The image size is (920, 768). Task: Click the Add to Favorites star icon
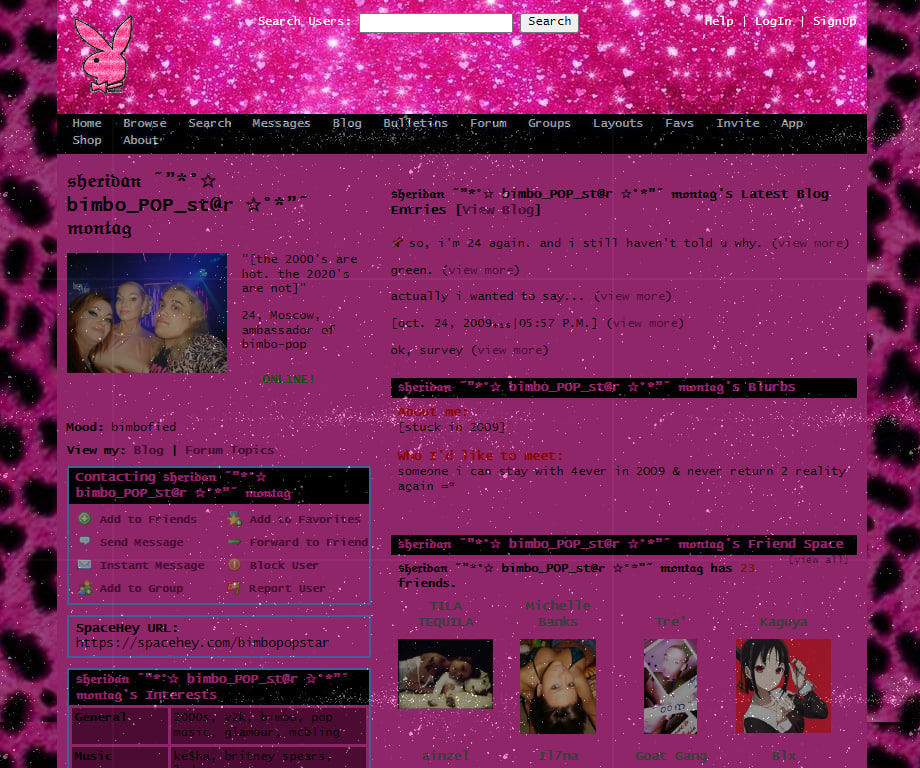235,519
